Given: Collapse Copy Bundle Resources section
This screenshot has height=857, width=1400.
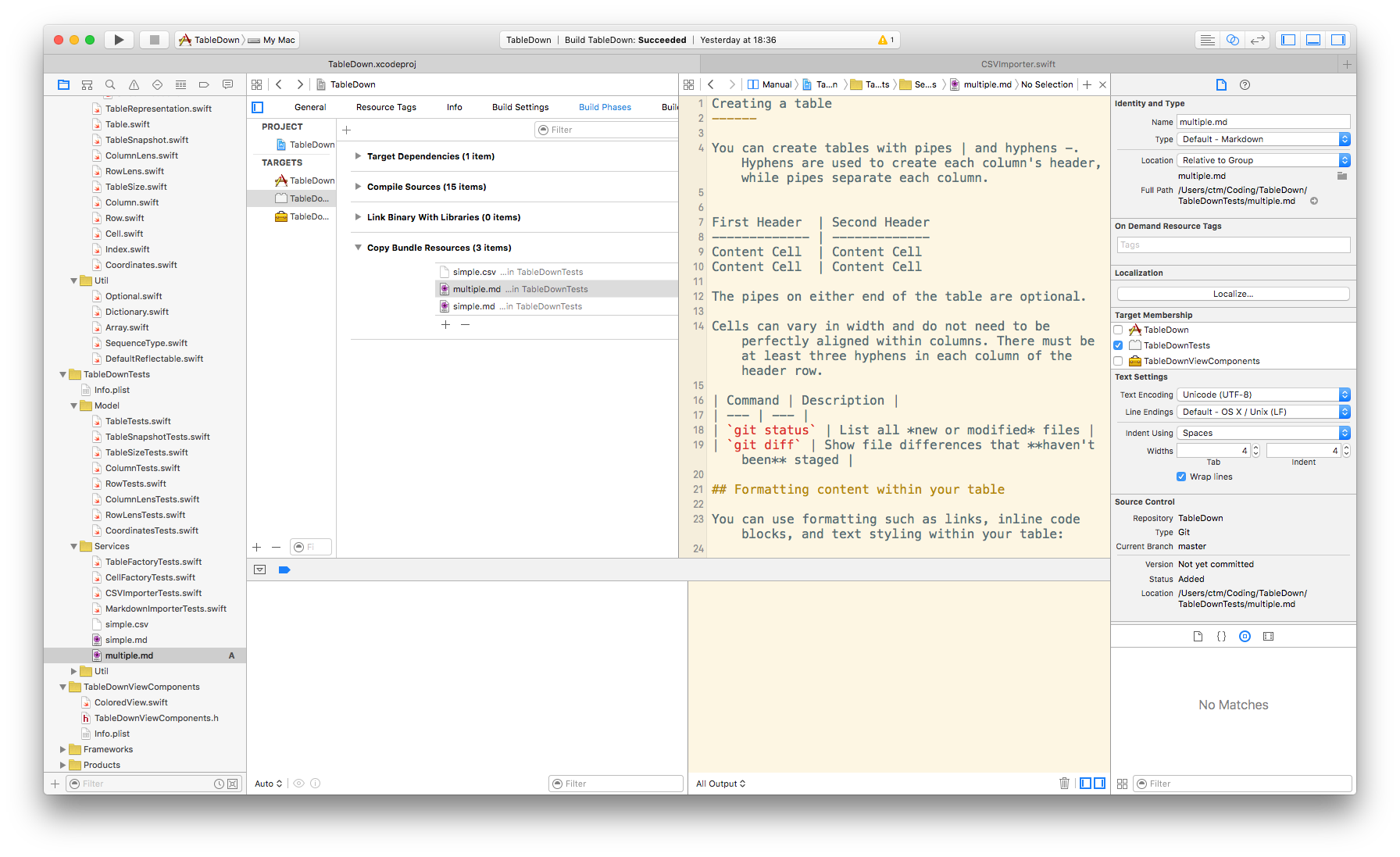Looking at the screenshot, I should click(358, 248).
